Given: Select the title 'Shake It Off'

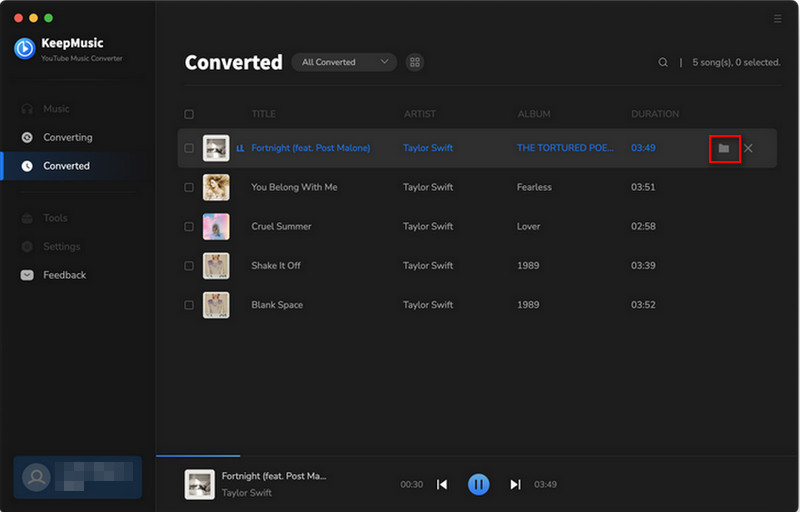Looking at the screenshot, I should [x=276, y=266].
